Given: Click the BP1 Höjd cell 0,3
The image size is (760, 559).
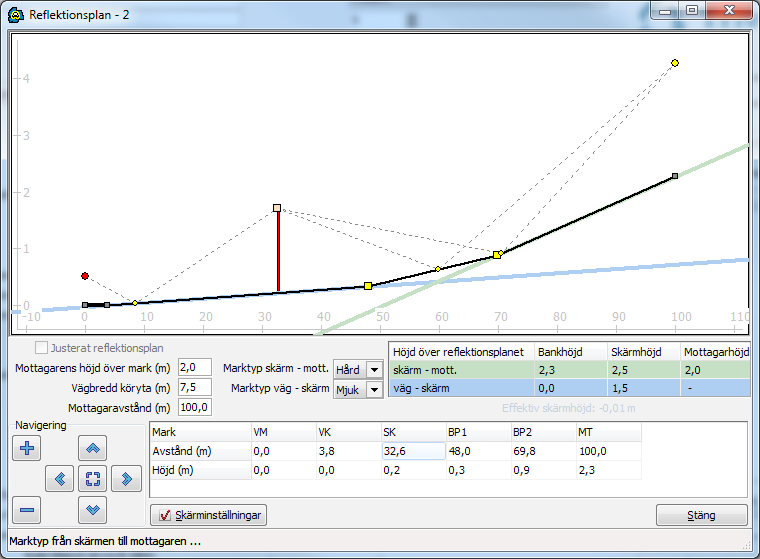Looking at the screenshot, I should 478,470.
